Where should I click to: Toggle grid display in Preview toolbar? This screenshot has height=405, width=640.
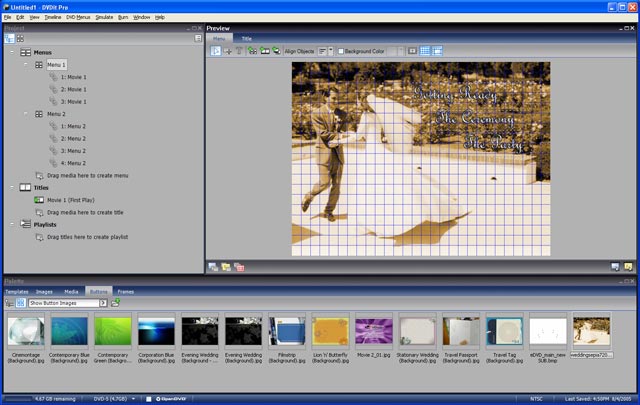425,50
